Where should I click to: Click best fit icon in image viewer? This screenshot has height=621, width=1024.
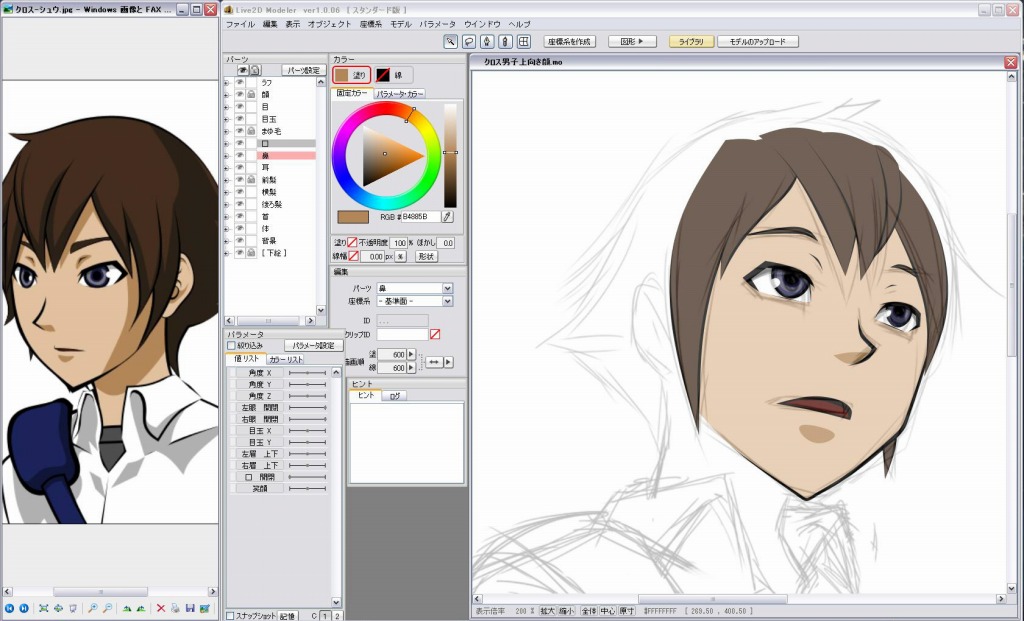pos(44,608)
